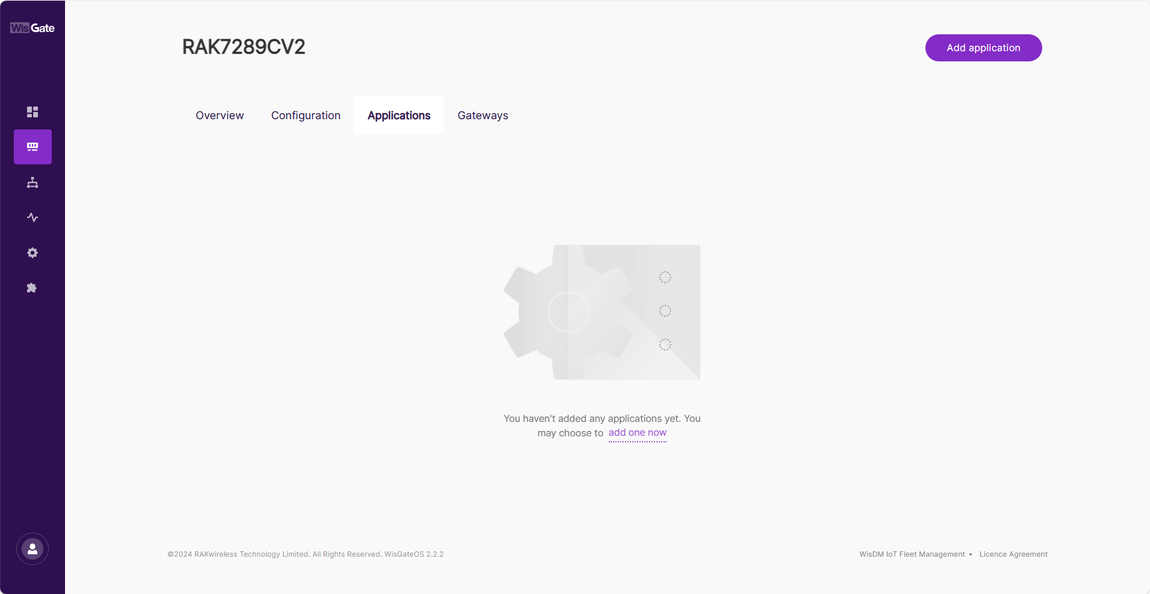Open the user profile avatar icon

(x=32, y=549)
